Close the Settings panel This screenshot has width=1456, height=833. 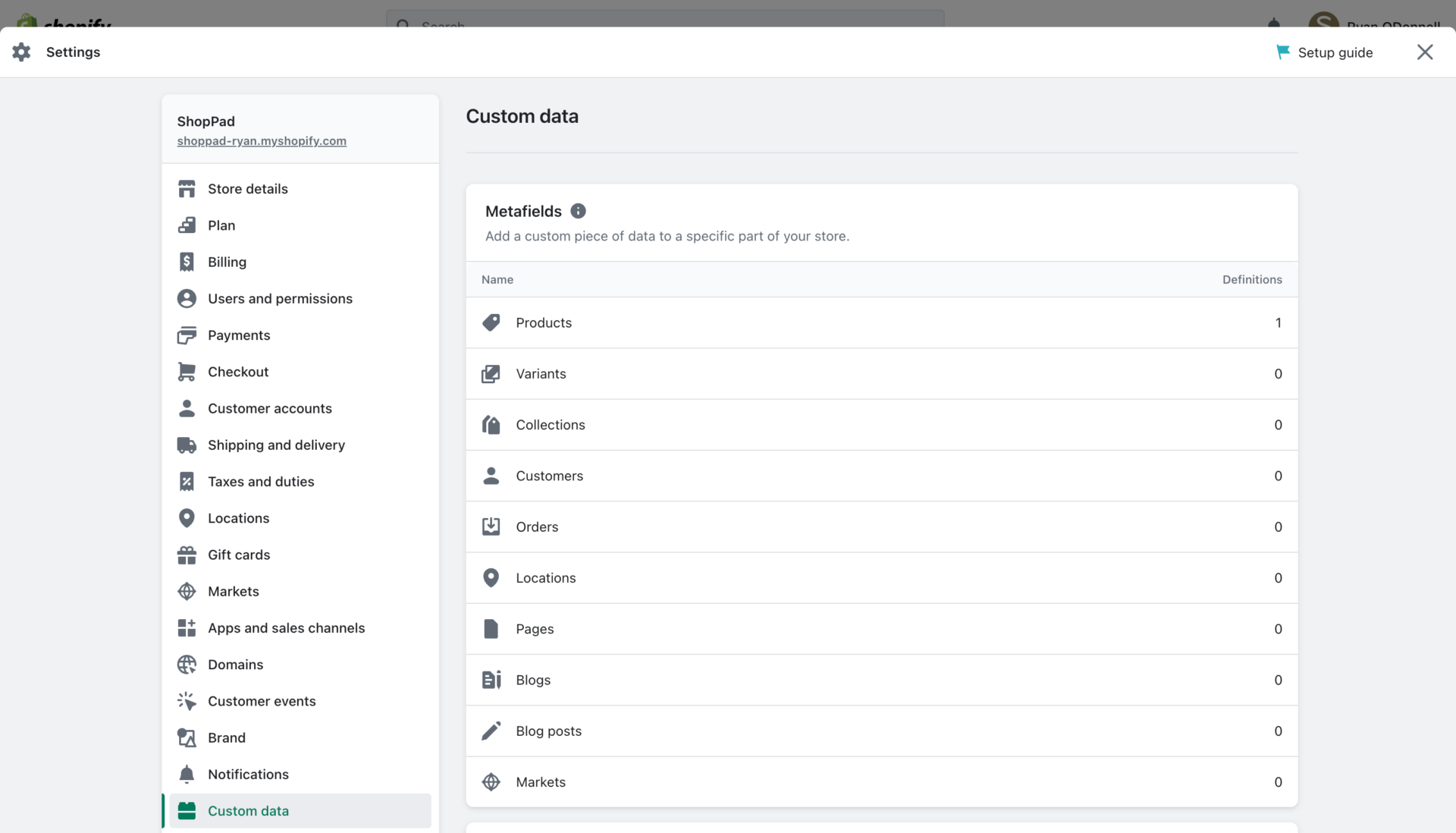point(1425,52)
